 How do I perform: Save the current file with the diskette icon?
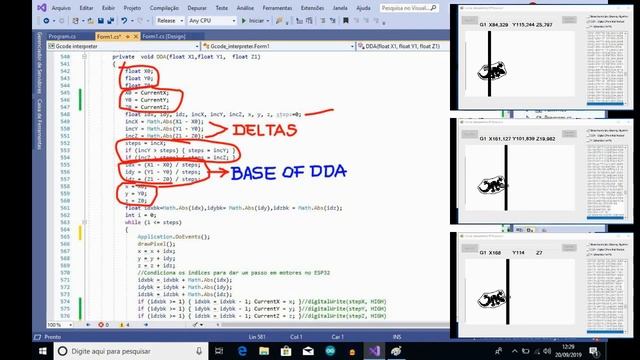pos(100,20)
